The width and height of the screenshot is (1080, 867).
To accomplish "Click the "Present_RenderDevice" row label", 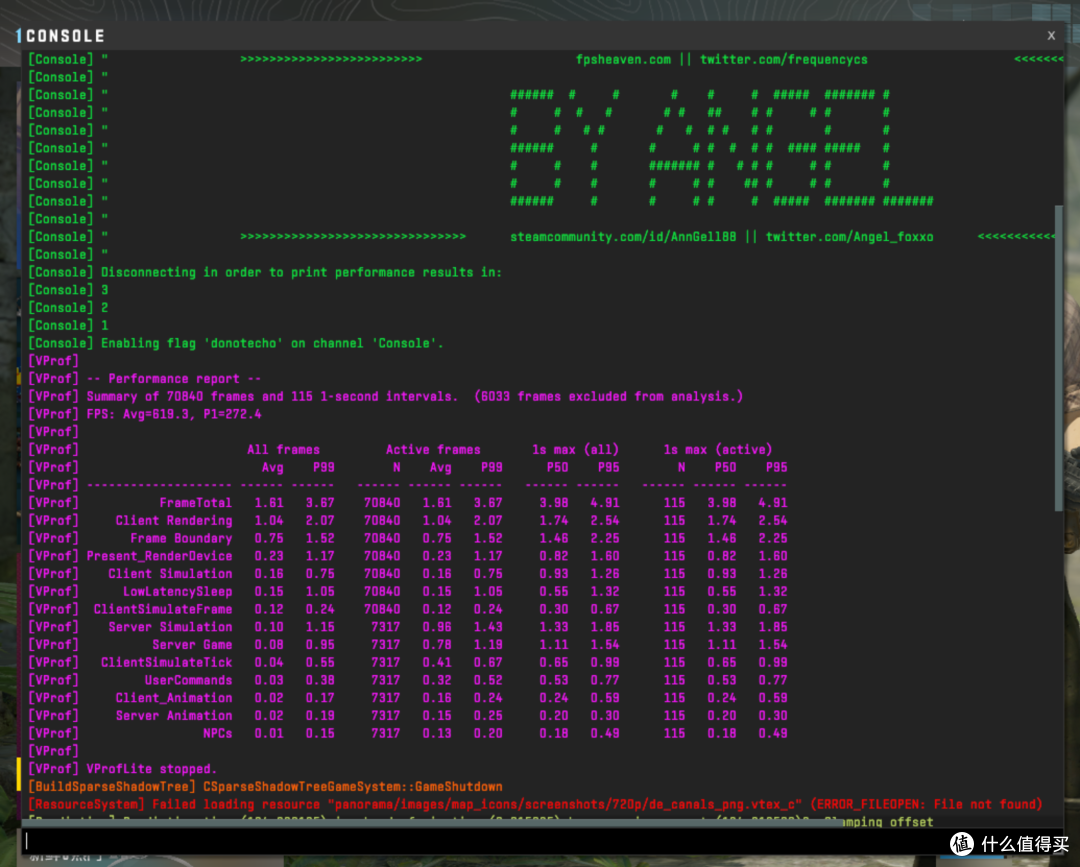I will tap(159, 556).
